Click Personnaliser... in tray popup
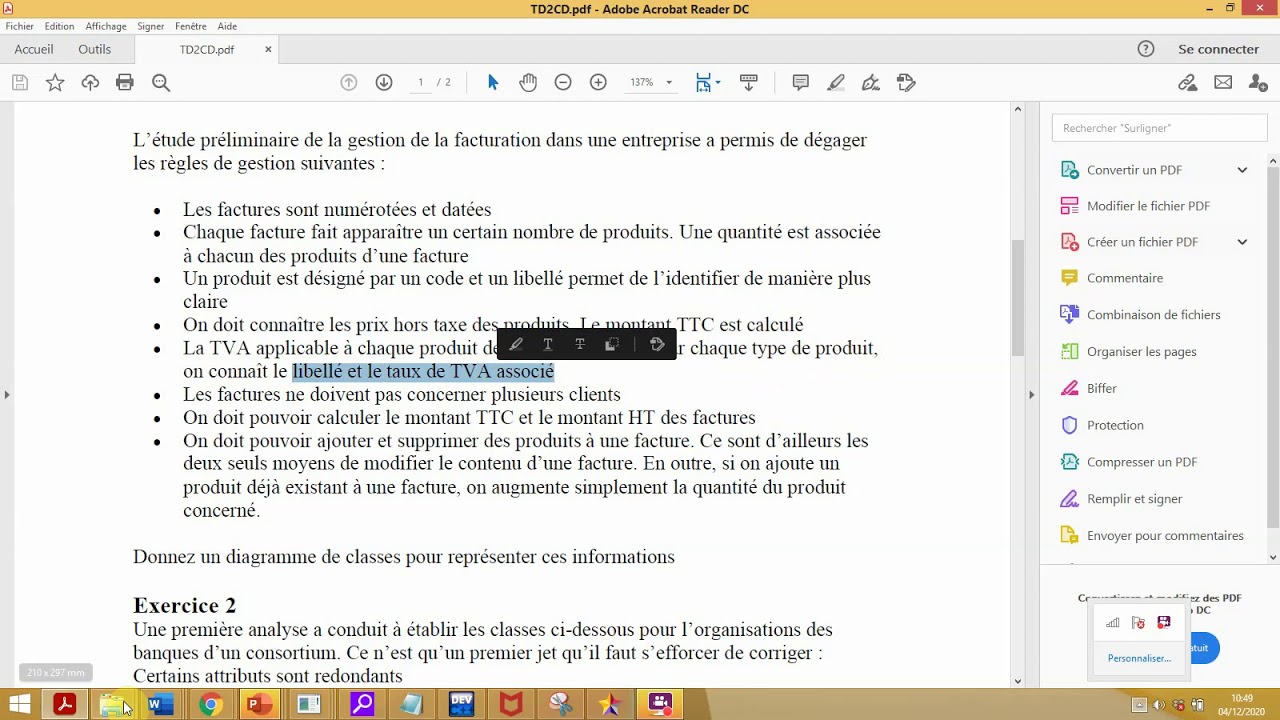Screen dimensions: 1280x720 click(1139, 658)
